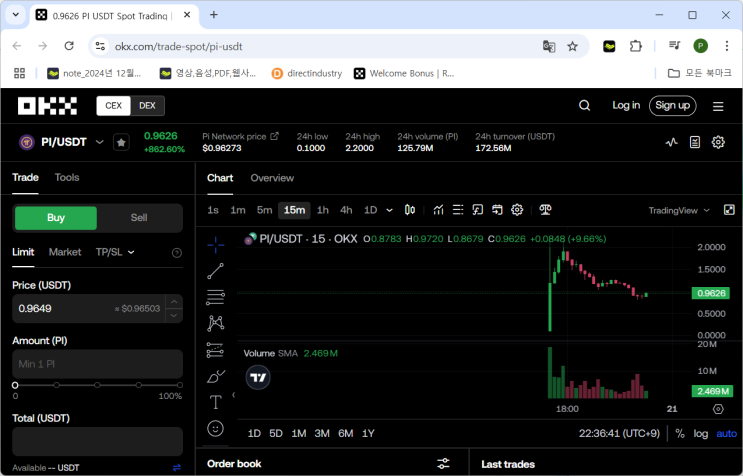This screenshot has height=476, width=743.
Task: Switch to the Tools tab
Action: point(67,178)
